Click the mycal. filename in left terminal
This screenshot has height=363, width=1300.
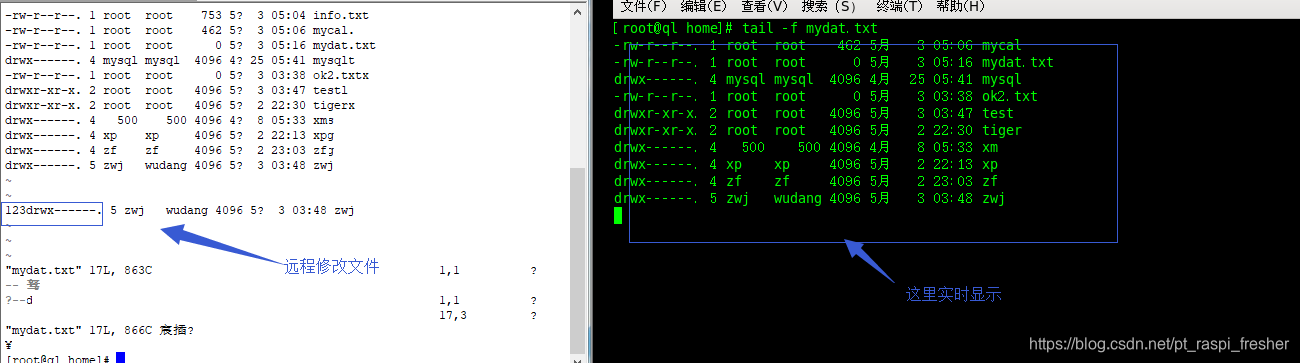point(334,31)
